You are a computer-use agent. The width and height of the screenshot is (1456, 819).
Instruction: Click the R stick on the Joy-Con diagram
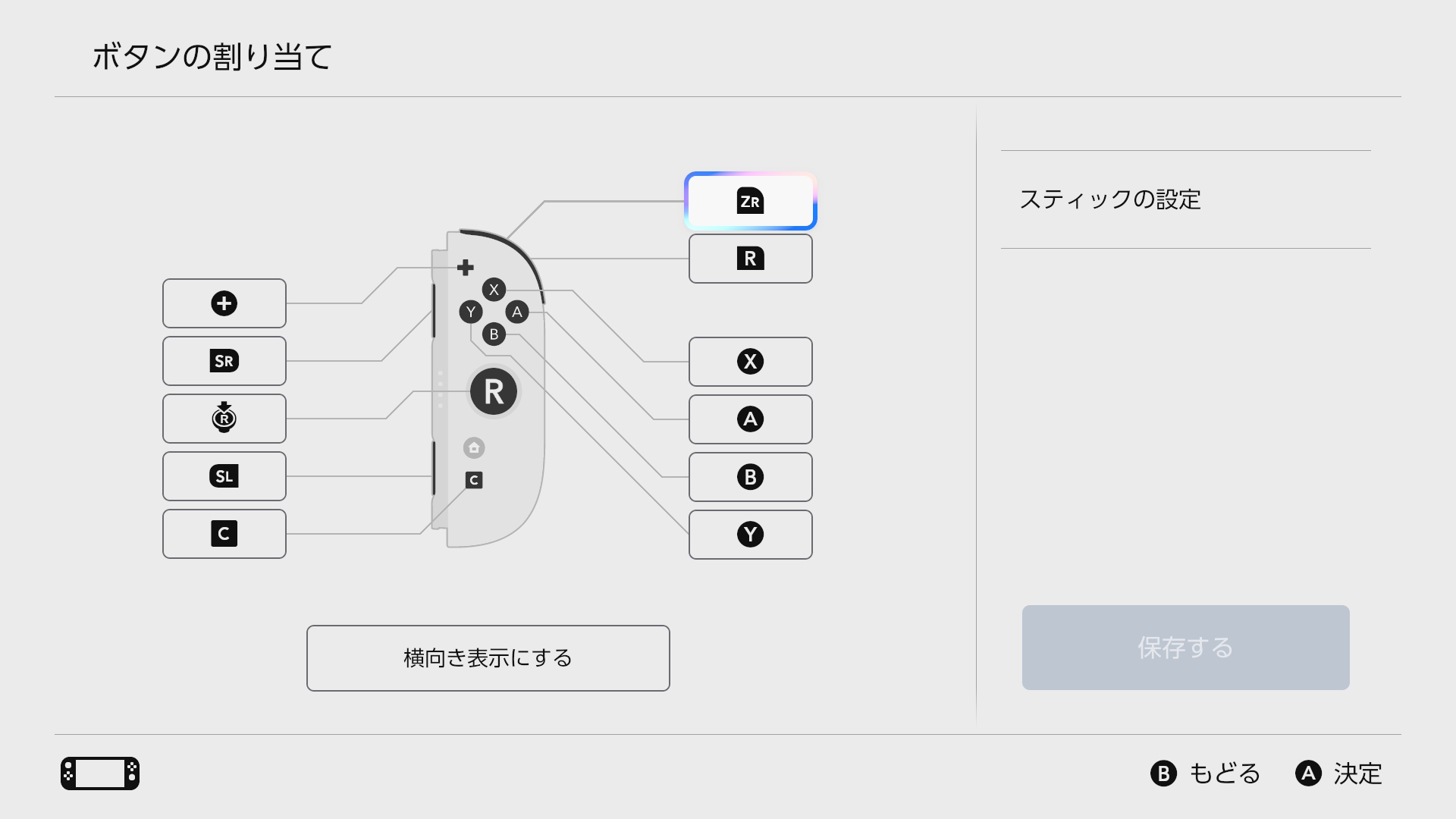[x=494, y=391]
